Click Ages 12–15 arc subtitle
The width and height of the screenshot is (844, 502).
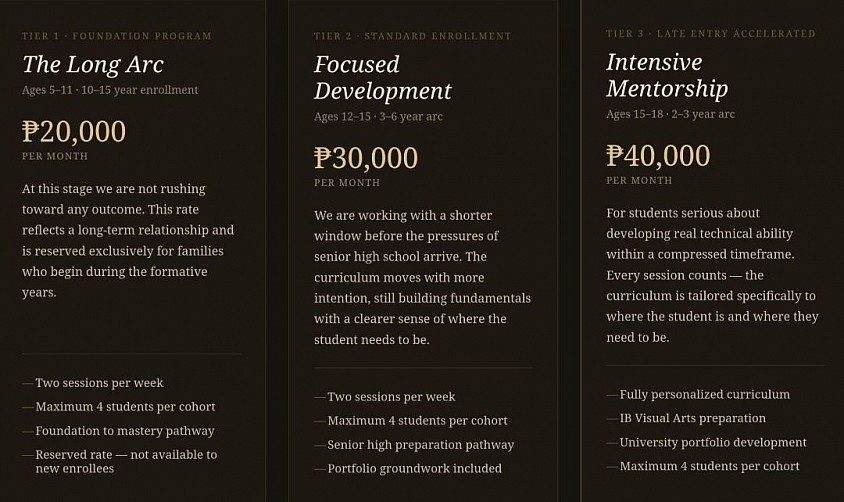coord(378,116)
